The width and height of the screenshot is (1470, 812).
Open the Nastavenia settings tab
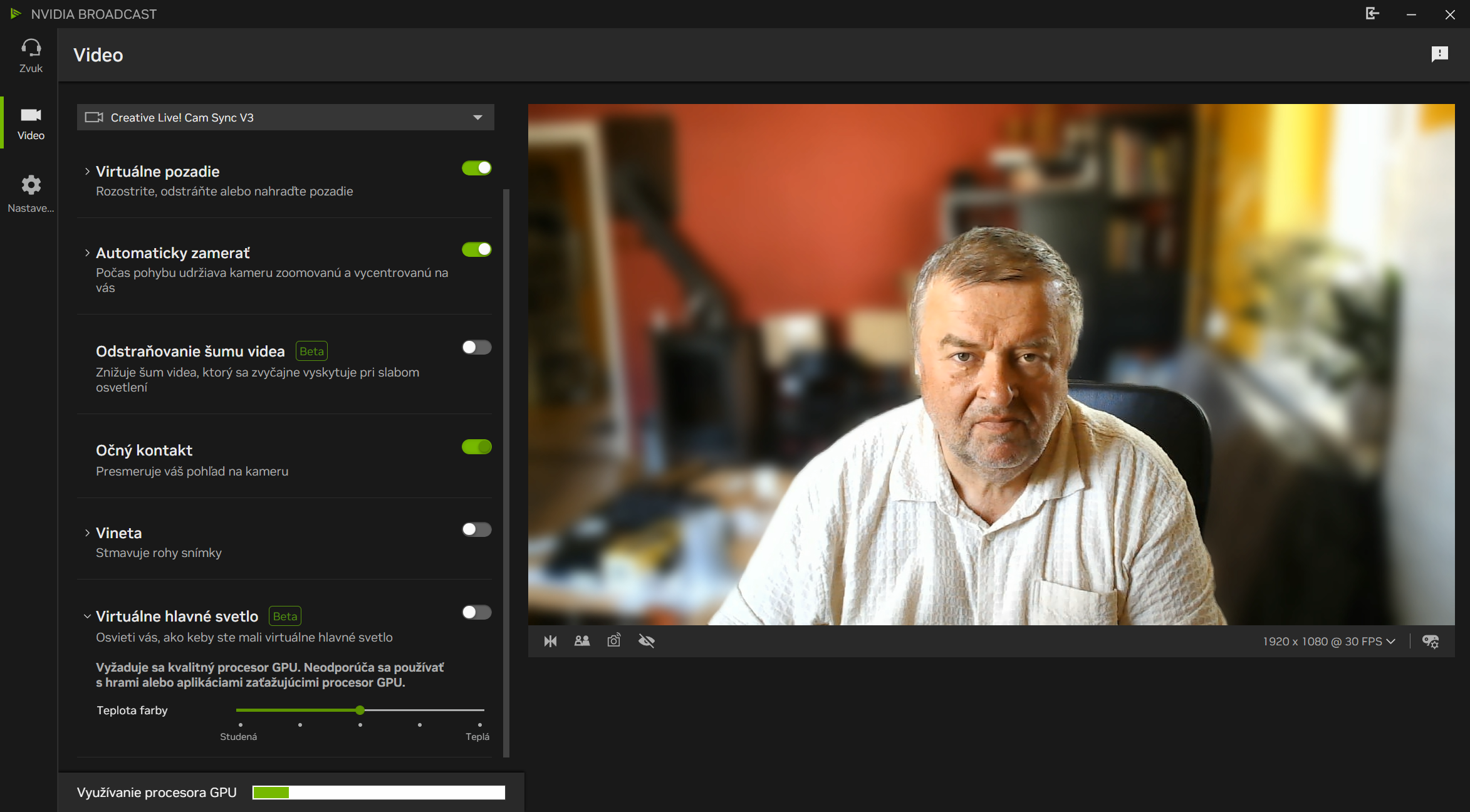[31, 194]
